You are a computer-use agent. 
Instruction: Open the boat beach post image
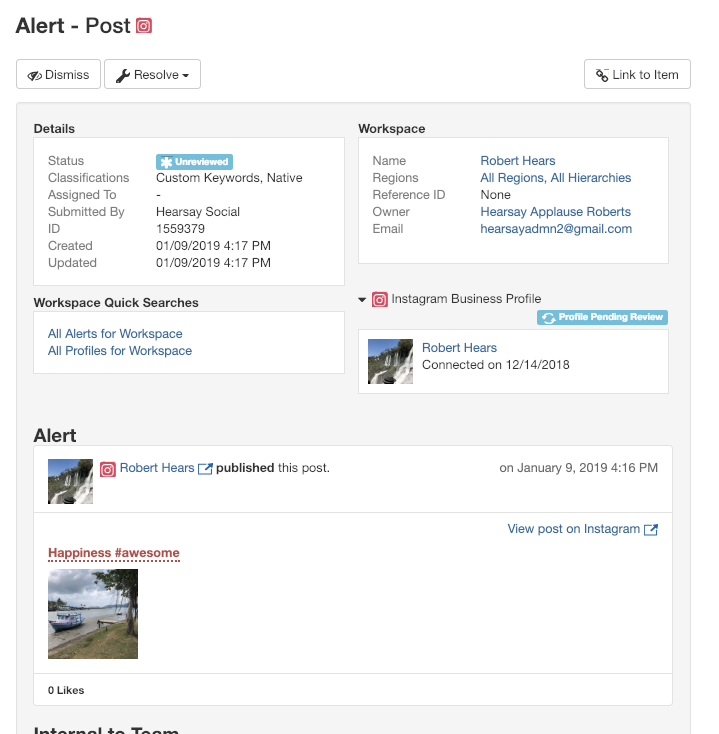(x=93, y=614)
